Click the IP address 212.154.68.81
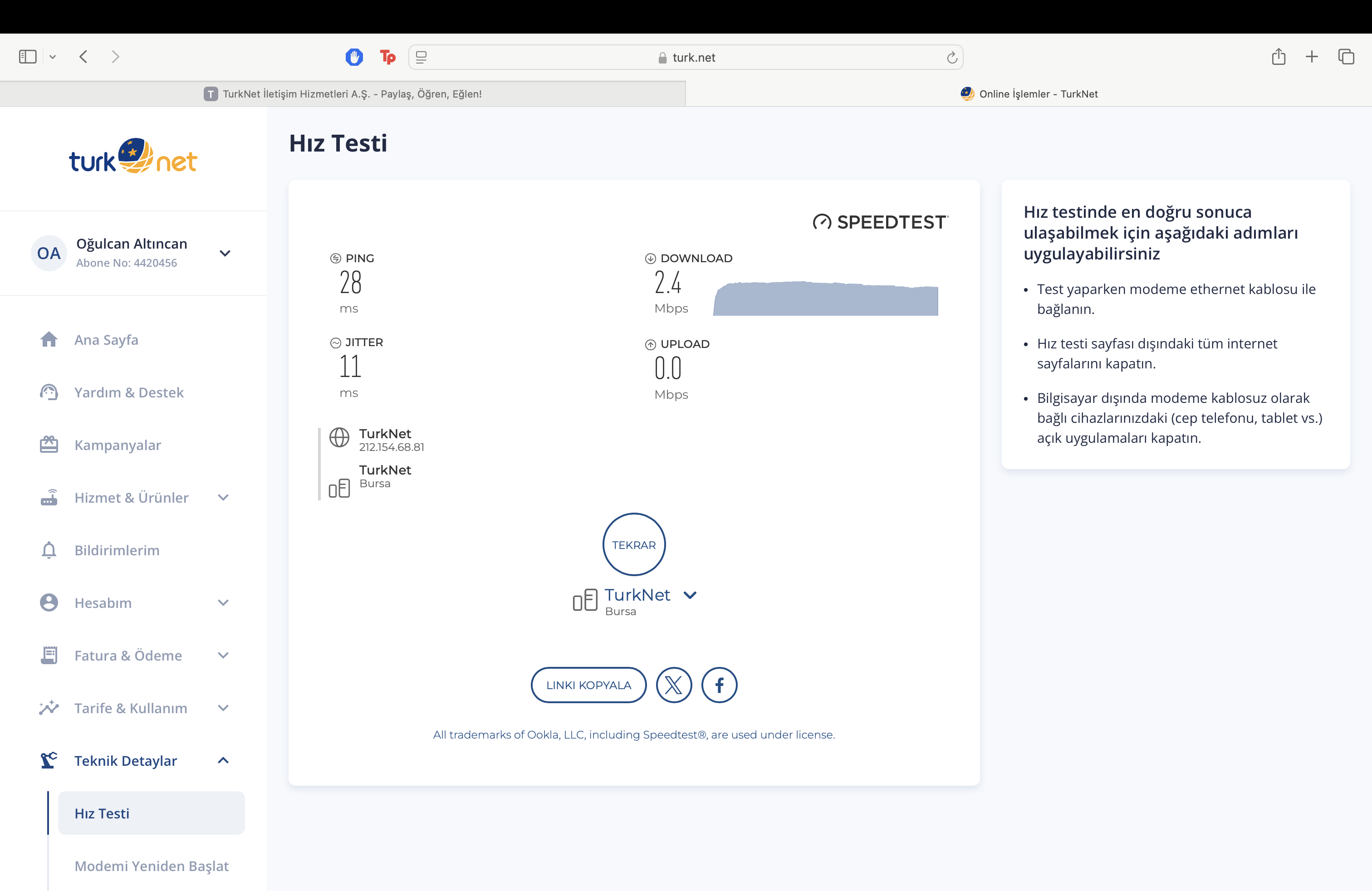Image resolution: width=1372 pixels, height=891 pixels. click(392, 447)
